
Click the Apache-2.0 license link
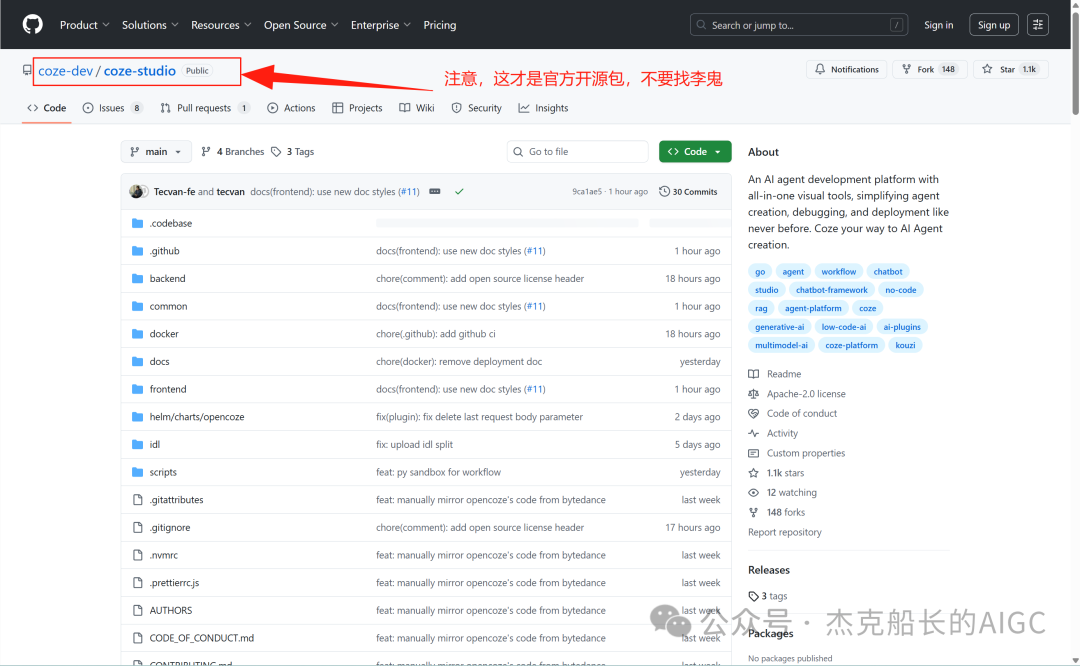[x=806, y=394]
